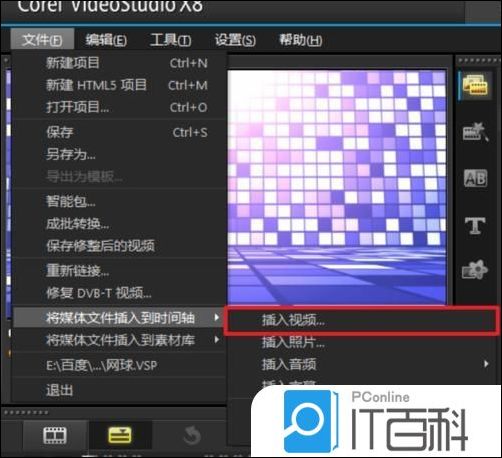Expand 将媒体文件插入到时间轴 submenu
This screenshot has width=502, height=458.
click(x=120, y=318)
